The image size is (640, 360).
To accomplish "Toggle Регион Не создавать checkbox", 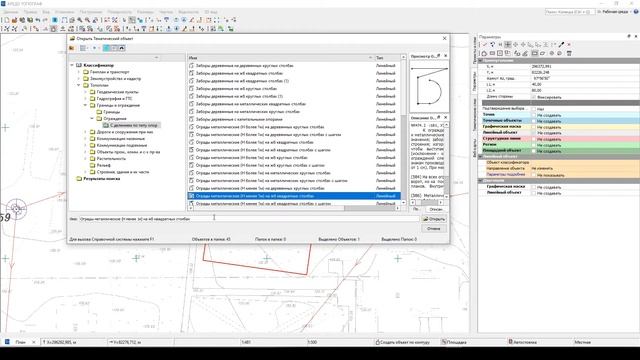I will coord(533,145).
